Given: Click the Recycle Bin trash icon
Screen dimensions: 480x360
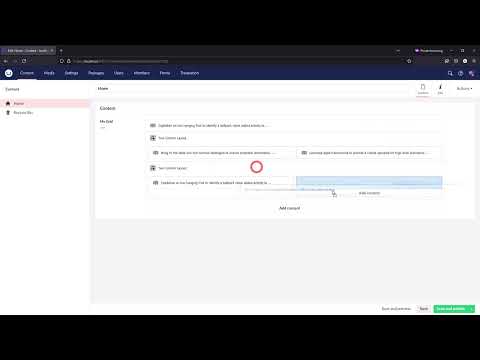Looking at the screenshot, I should click(8, 113).
